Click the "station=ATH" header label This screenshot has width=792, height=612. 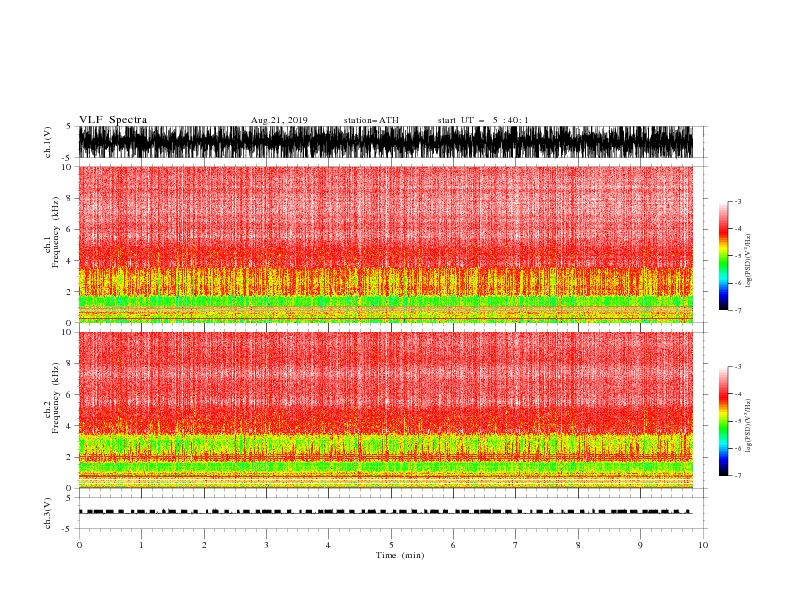click(x=371, y=120)
